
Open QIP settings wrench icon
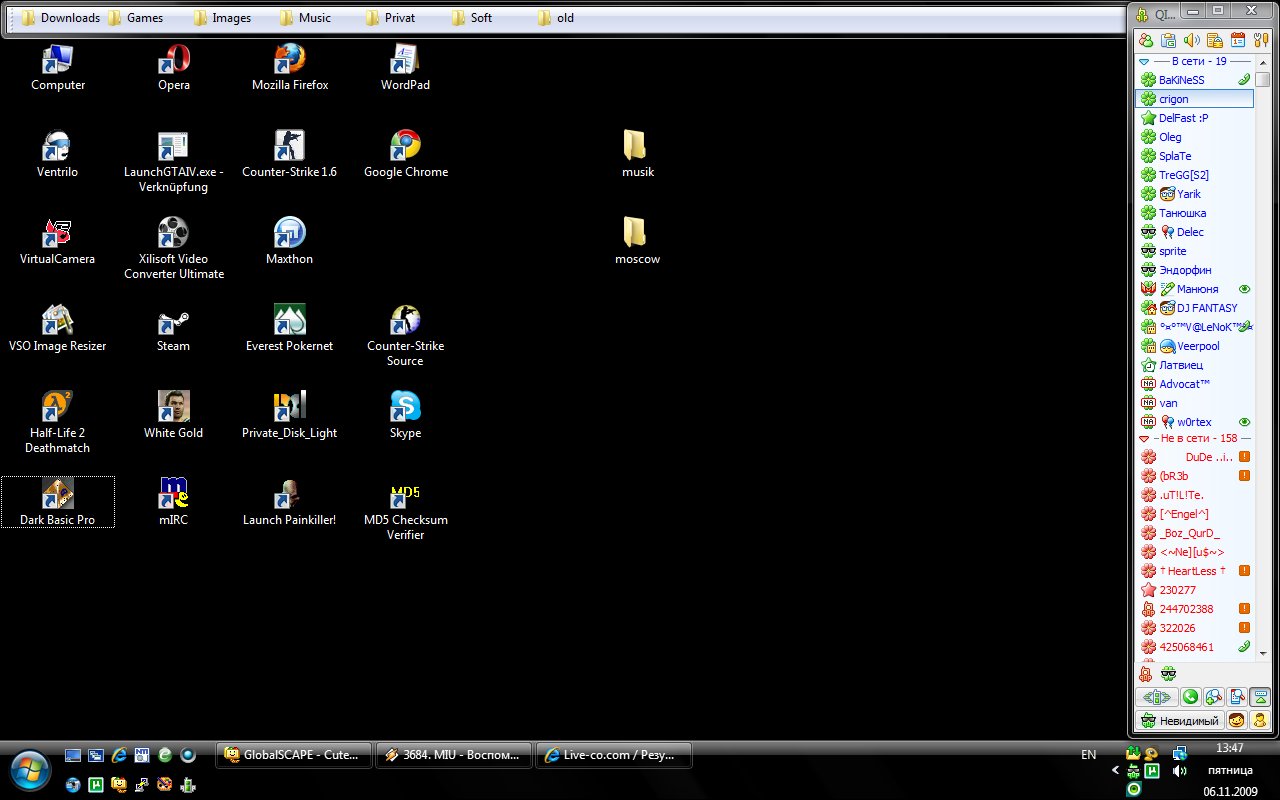(1261, 41)
